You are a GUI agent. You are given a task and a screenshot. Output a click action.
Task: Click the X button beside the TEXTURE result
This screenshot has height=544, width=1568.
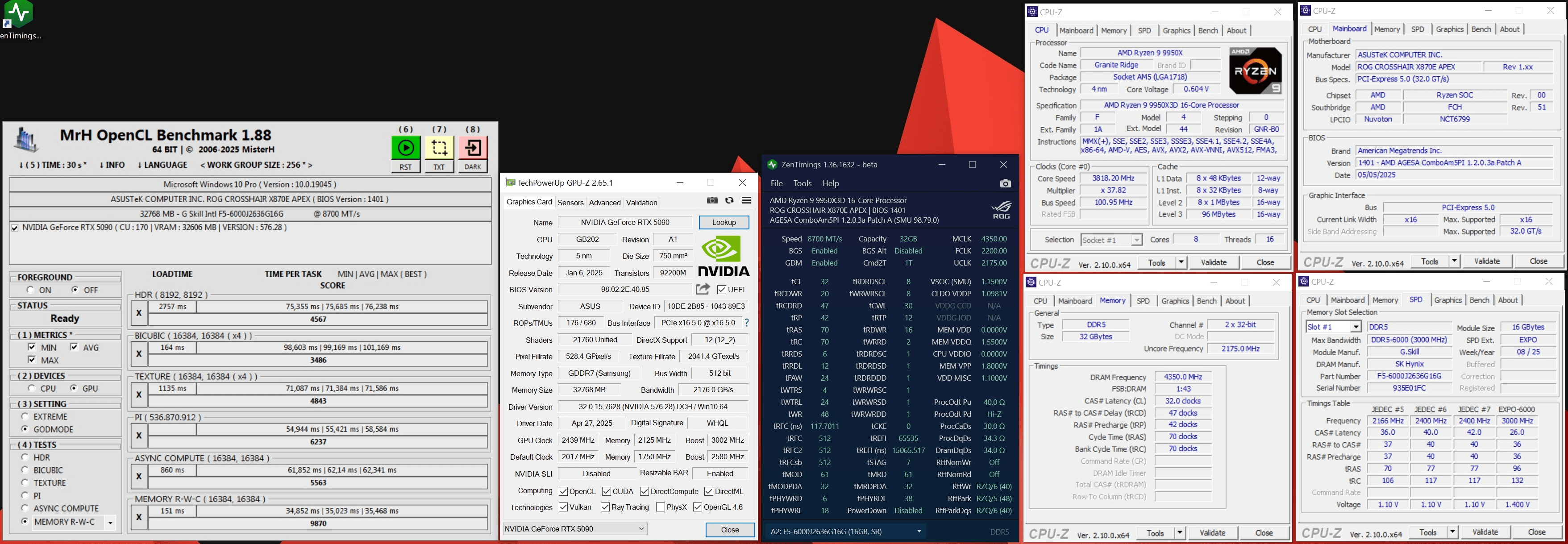coord(139,395)
